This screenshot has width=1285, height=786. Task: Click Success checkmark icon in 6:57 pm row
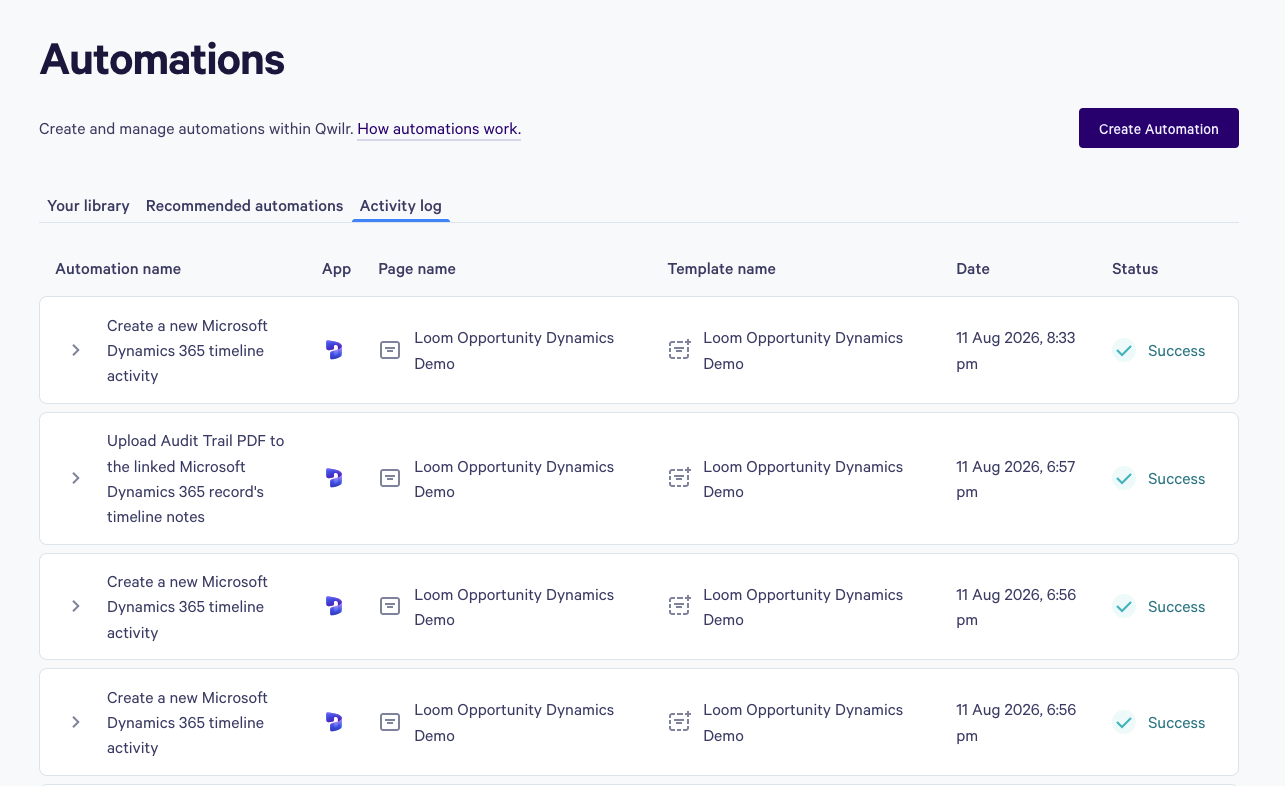1124,479
